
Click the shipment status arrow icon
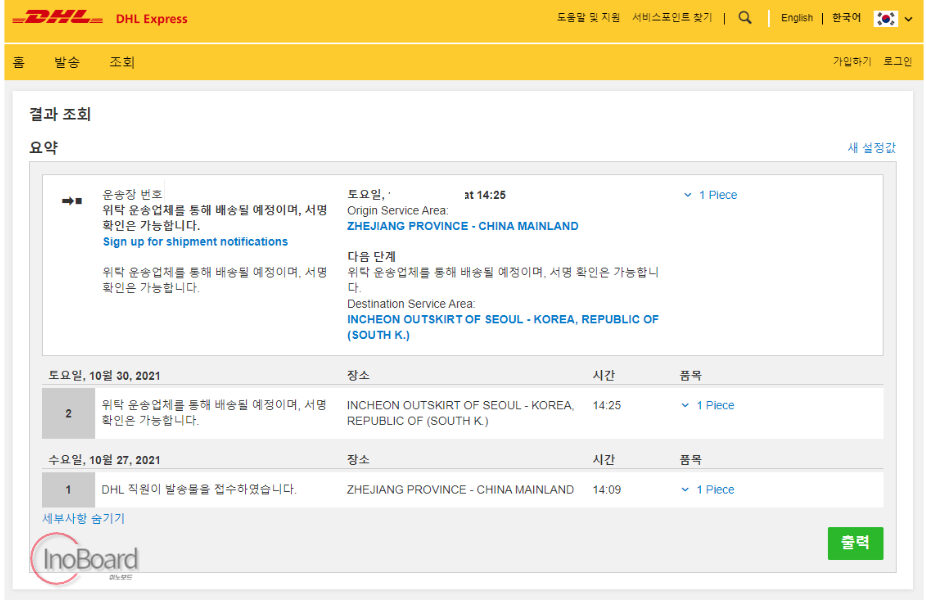(71, 201)
